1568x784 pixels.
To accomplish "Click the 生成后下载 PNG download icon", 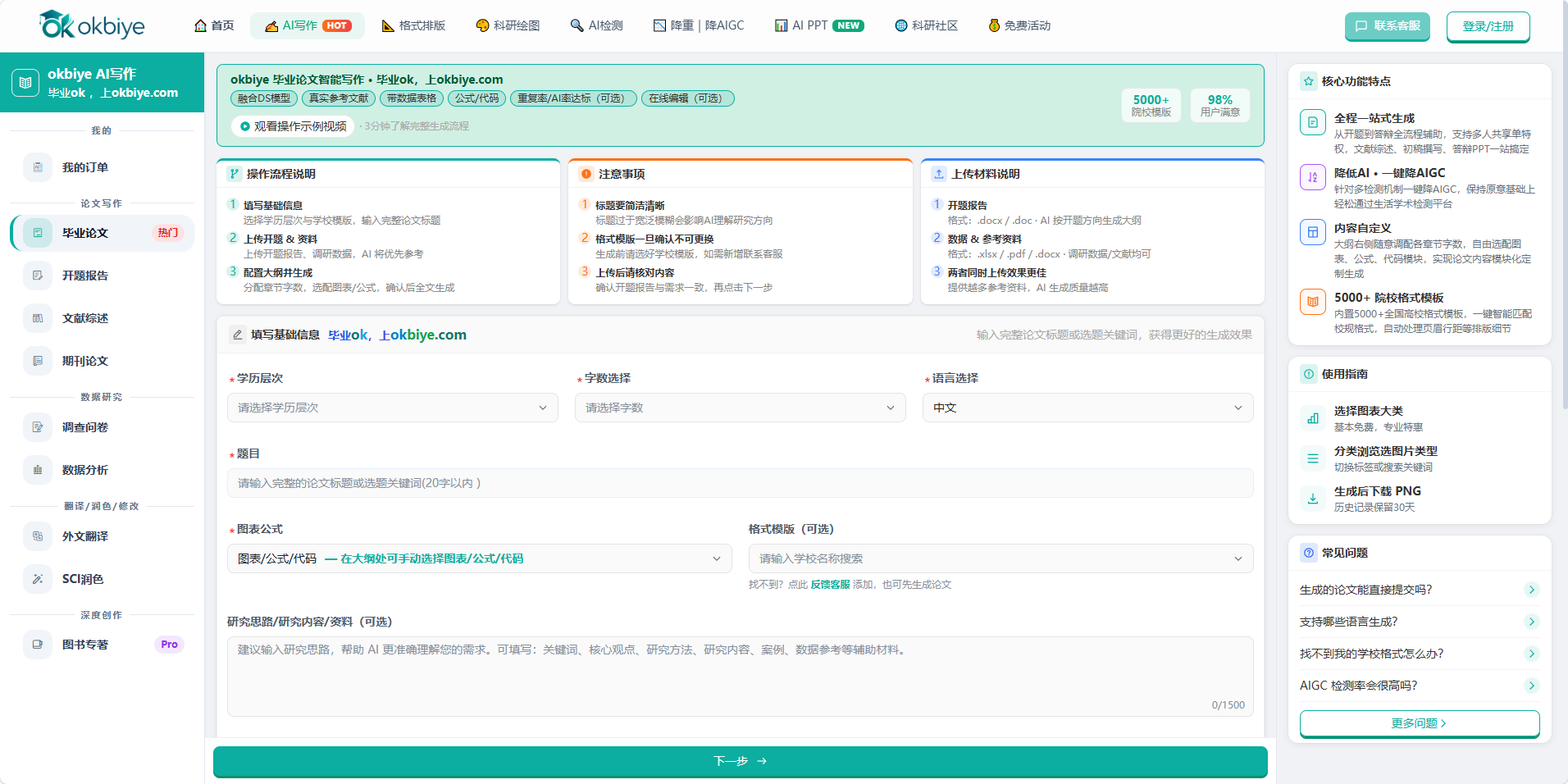I will [x=1313, y=499].
